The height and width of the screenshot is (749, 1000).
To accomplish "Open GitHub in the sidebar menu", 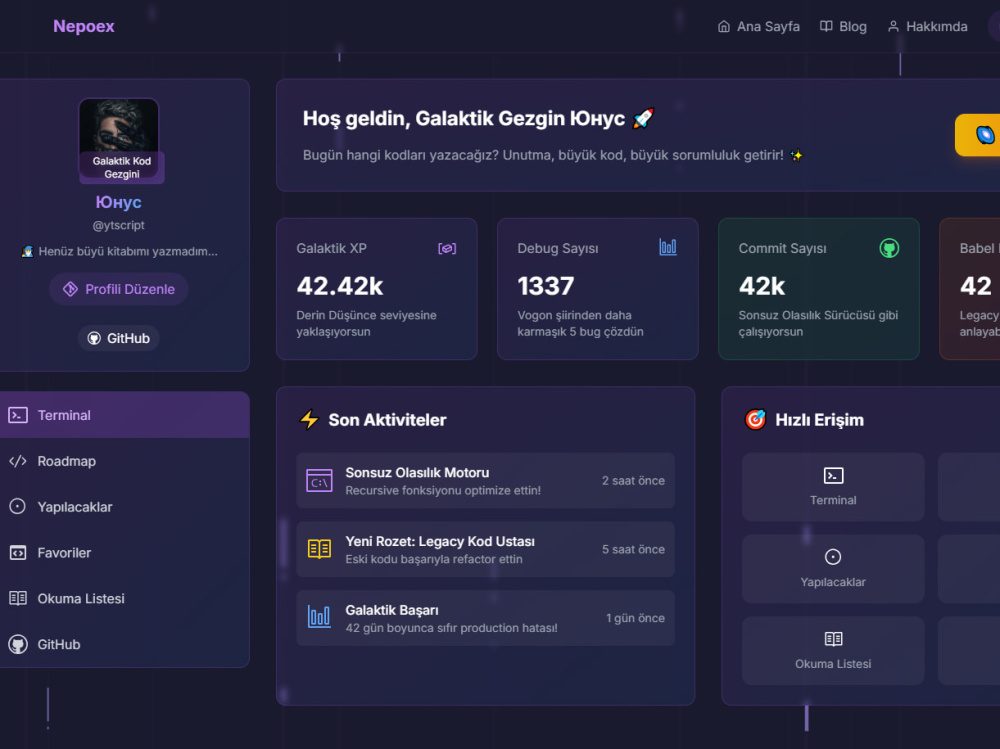I will (x=124, y=644).
